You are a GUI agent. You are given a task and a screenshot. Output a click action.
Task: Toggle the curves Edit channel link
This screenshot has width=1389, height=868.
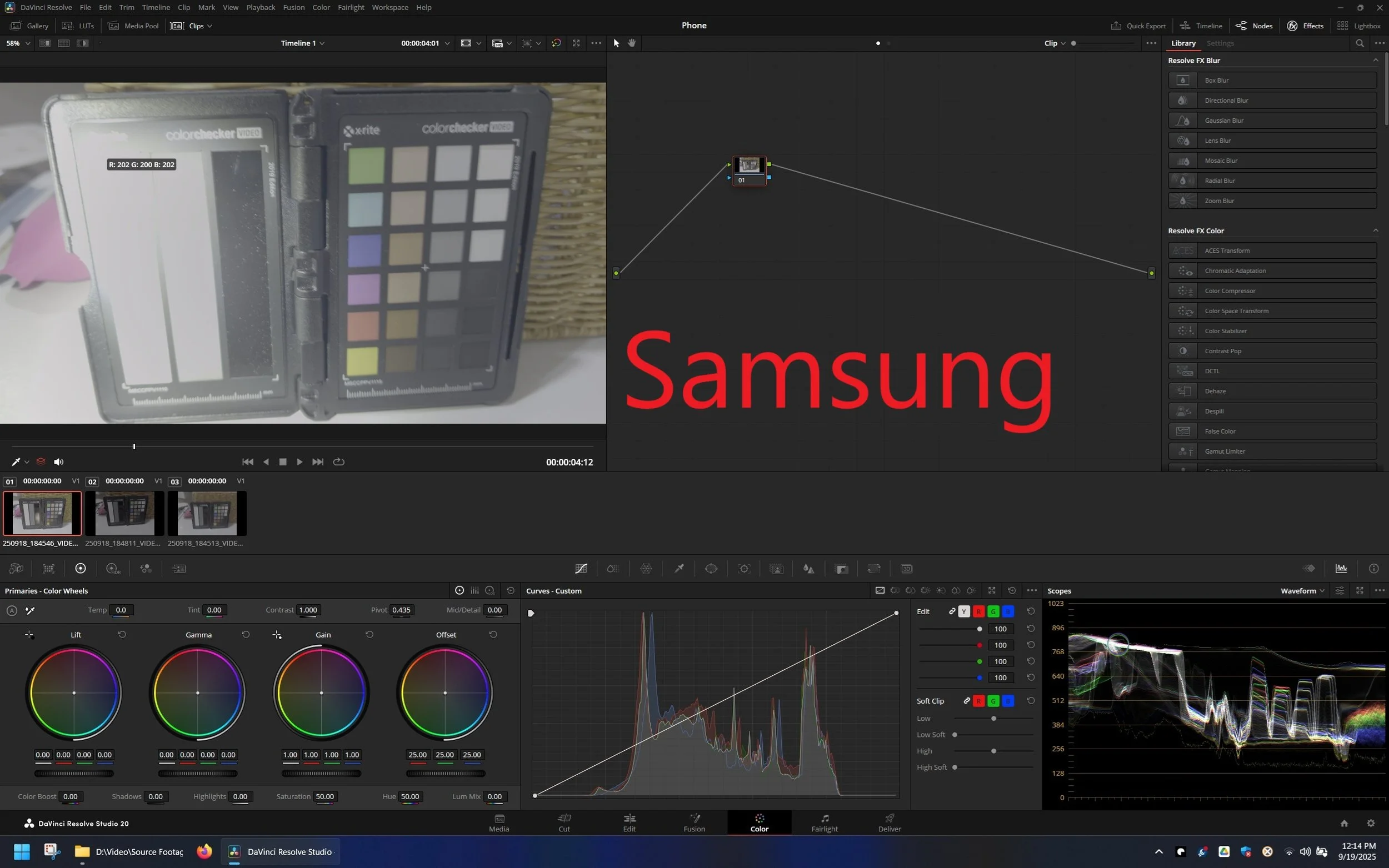pyautogui.click(x=952, y=612)
